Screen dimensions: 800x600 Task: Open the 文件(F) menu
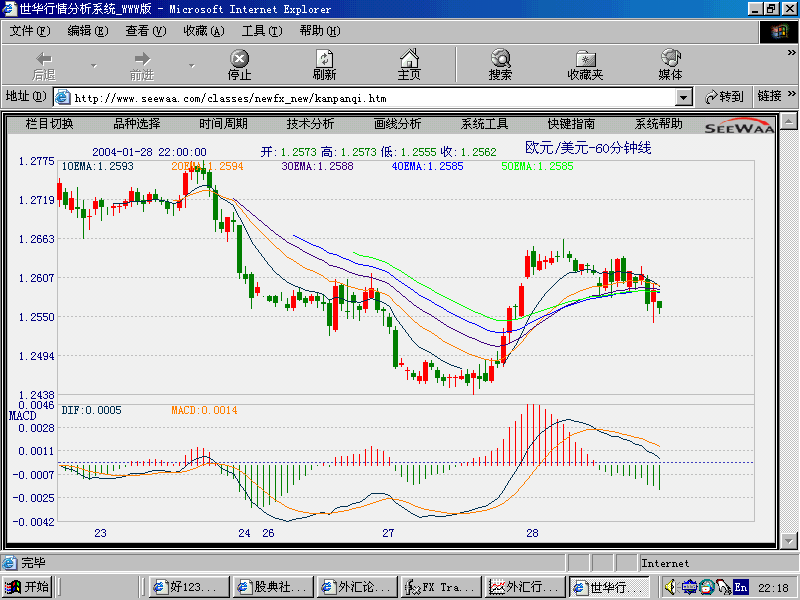tap(30, 31)
